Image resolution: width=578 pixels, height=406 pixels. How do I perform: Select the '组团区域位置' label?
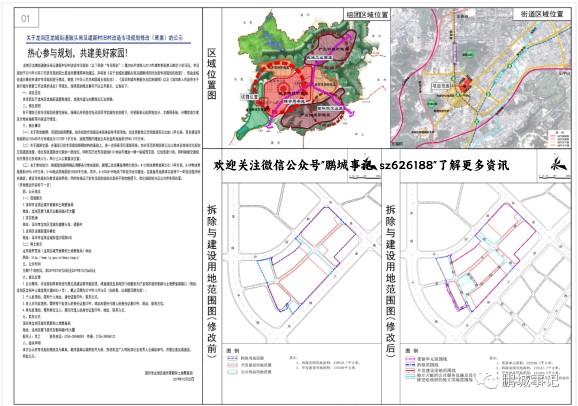366,15
